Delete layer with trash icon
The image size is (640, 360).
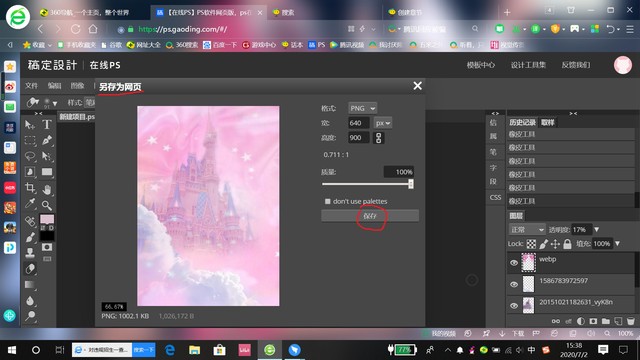click(631, 321)
